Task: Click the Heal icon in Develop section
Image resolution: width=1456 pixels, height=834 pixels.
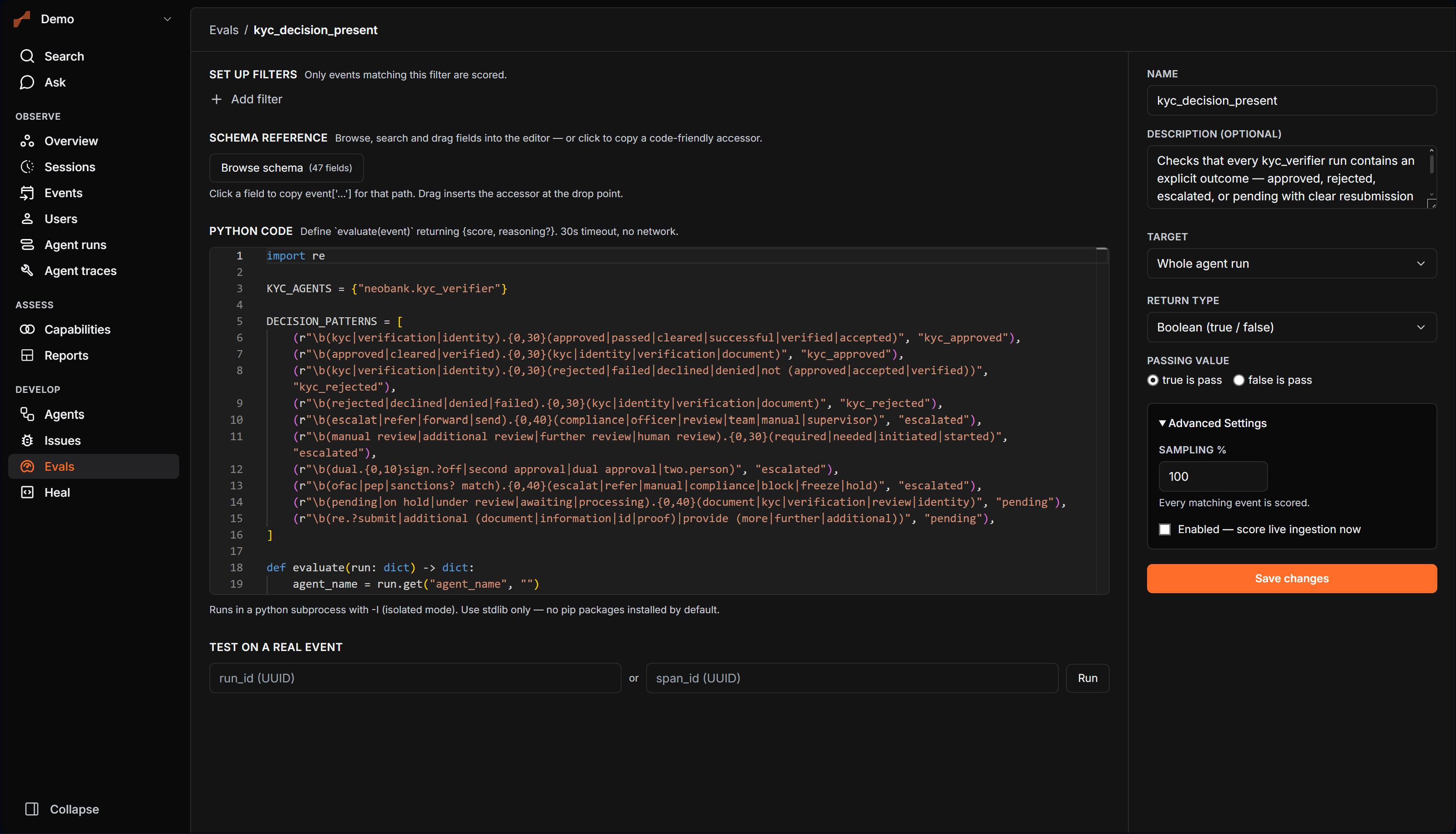Action: [27, 492]
